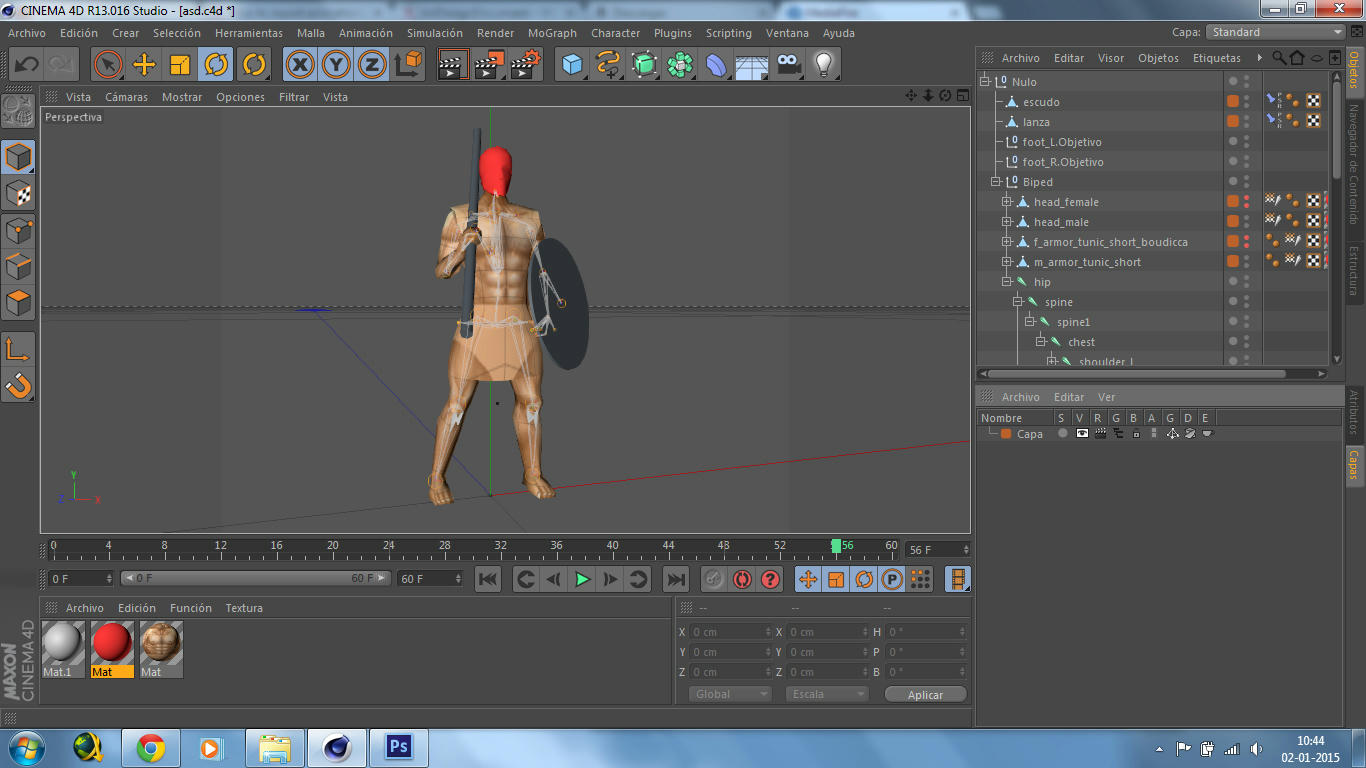Open the spline tools icon
The image size is (1366, 768).
point(608,65)
